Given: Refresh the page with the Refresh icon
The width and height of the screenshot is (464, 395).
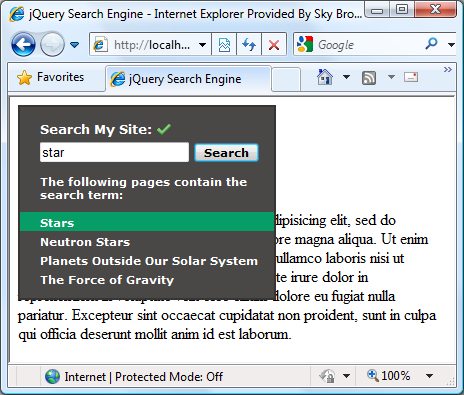Looking at the screenshot, I should [x=249, y=44].
